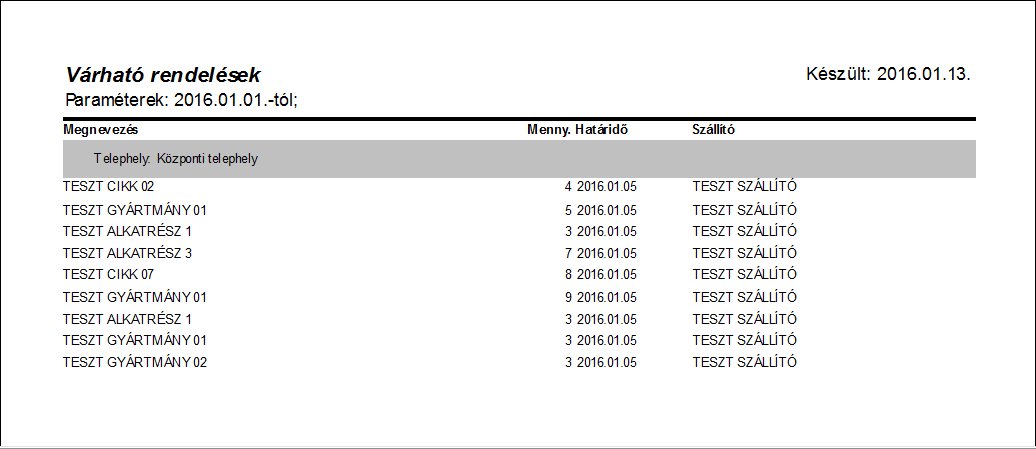This screenshot has height=449, width=1036.
Task: Click the 'Paraméterek: 2016.01.01.-tól;' line
Action: click(182, 100)
